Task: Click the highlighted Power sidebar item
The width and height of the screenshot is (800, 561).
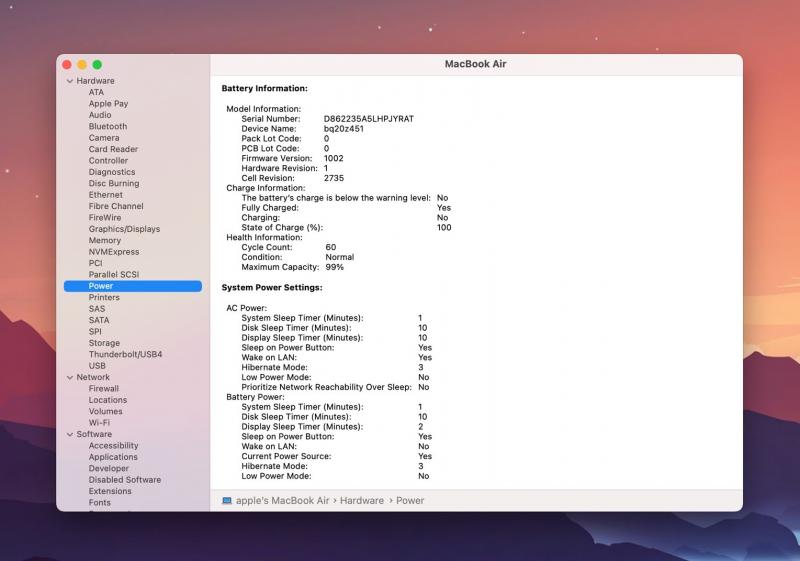Action: pos(101,286)
